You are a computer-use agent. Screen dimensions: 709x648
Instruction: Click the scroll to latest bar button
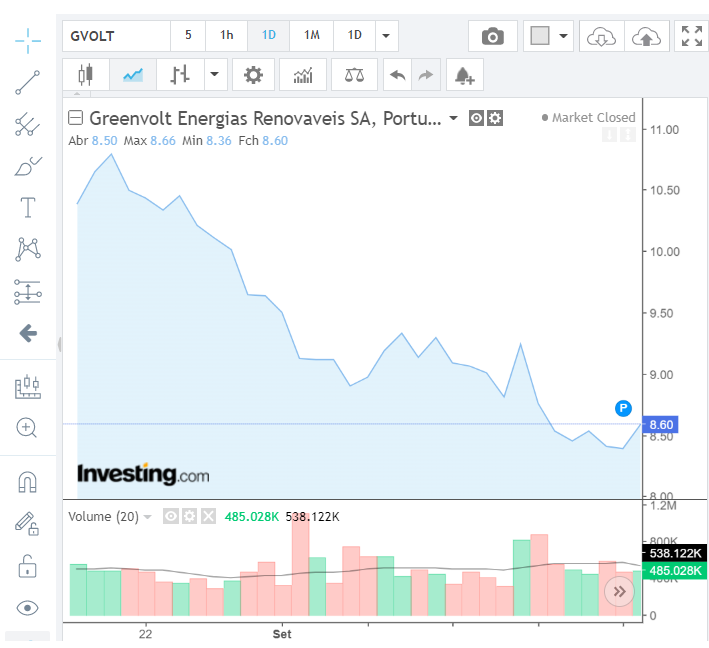[x=619, y=591]
